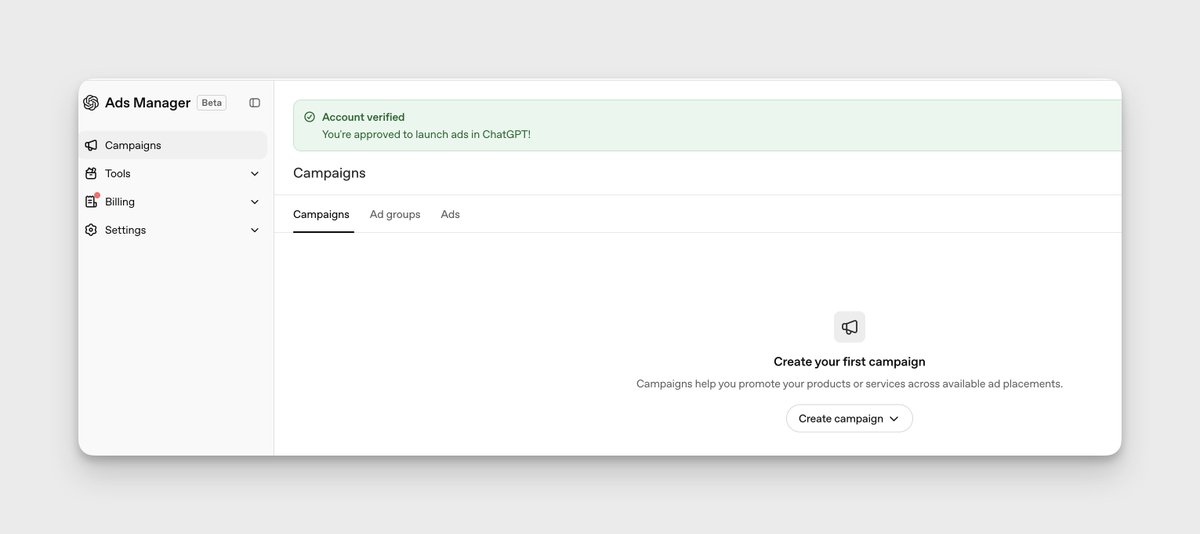Screen dimensions: 1200x534
Task: Collapse sidebar using the panel toggle icon
Action: [255, 103]
